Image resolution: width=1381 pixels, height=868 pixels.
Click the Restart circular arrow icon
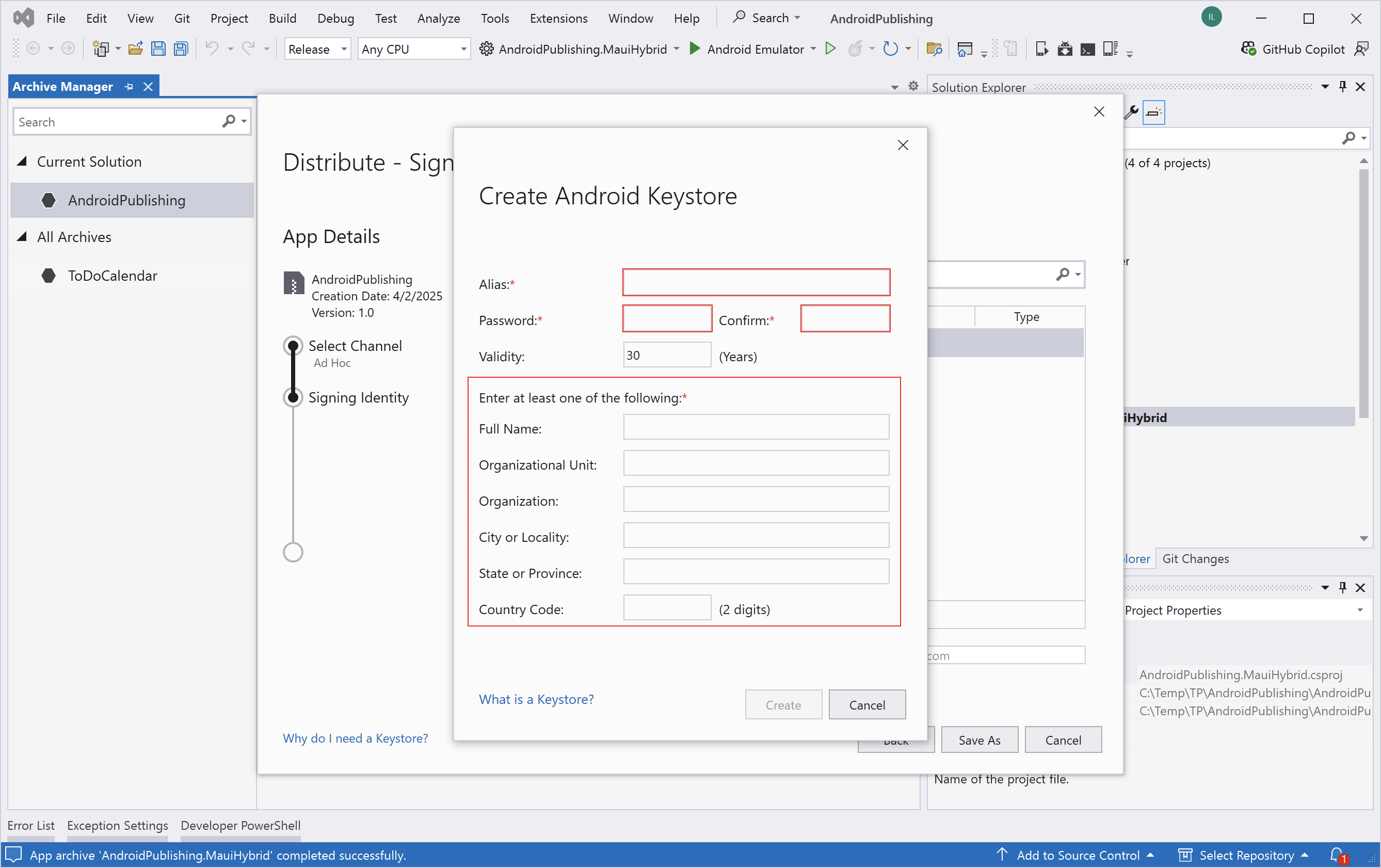tap(891, 49)
